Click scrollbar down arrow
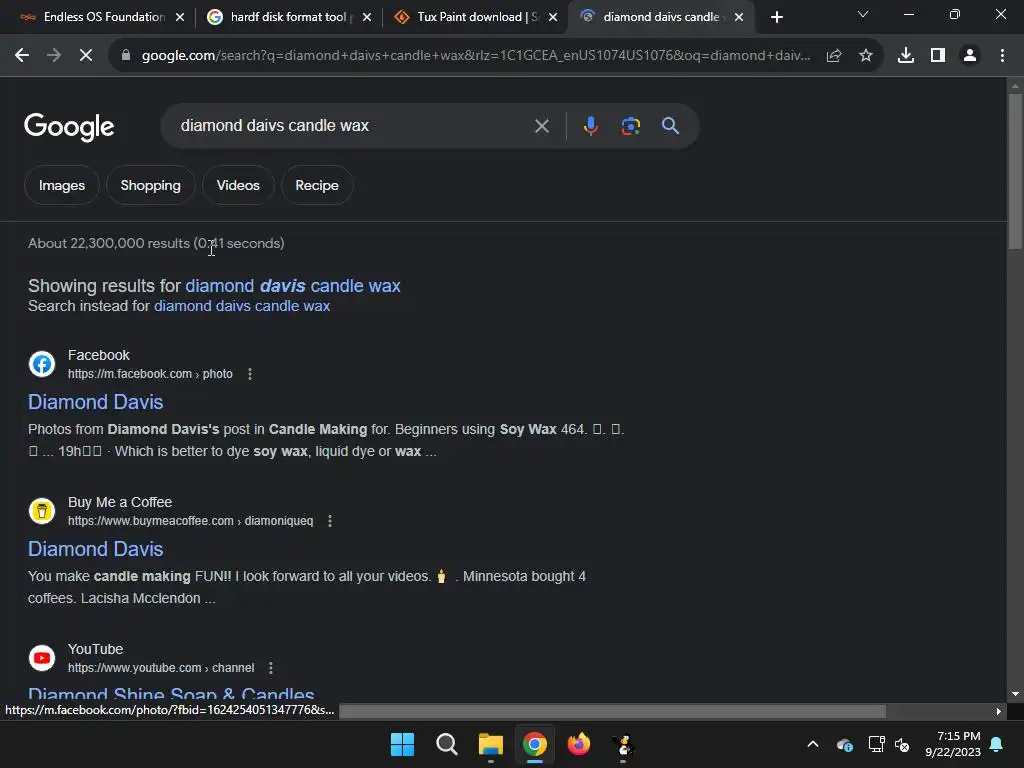 [1015, 694]
